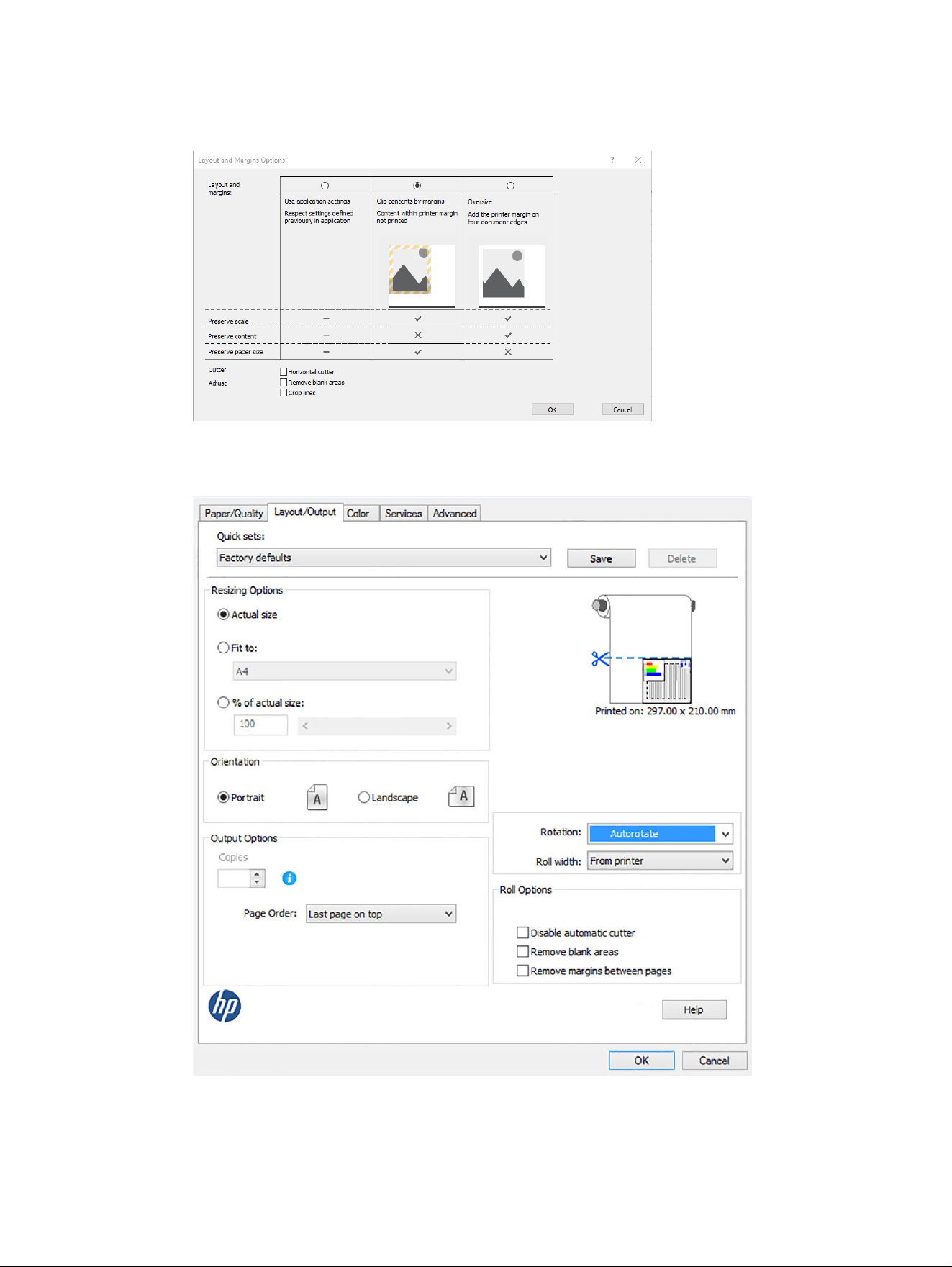Click OK in Layout and Margins dialog

coord(553,409)
